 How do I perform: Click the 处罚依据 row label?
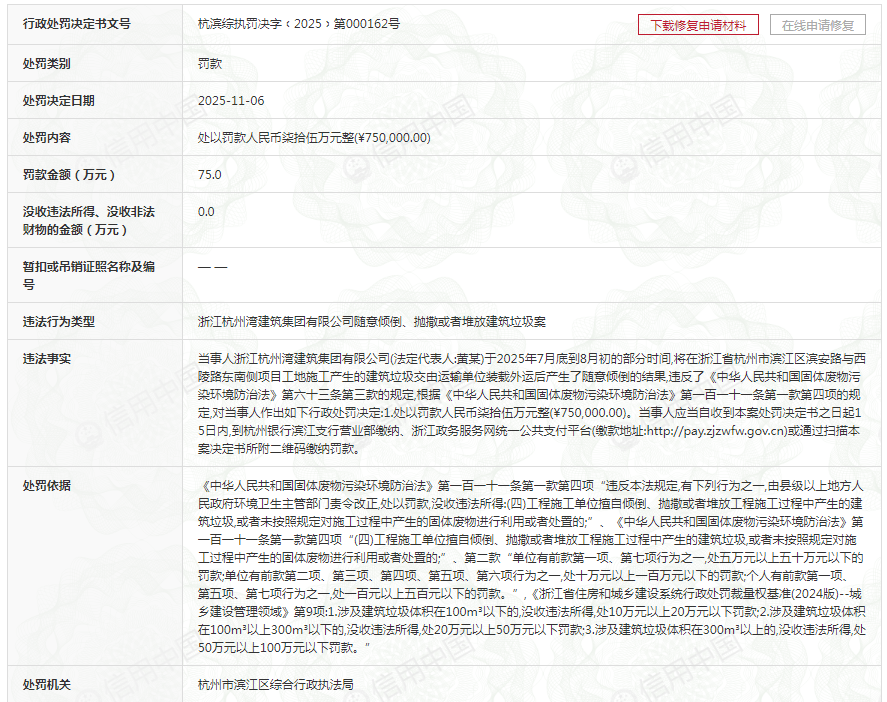47,485
